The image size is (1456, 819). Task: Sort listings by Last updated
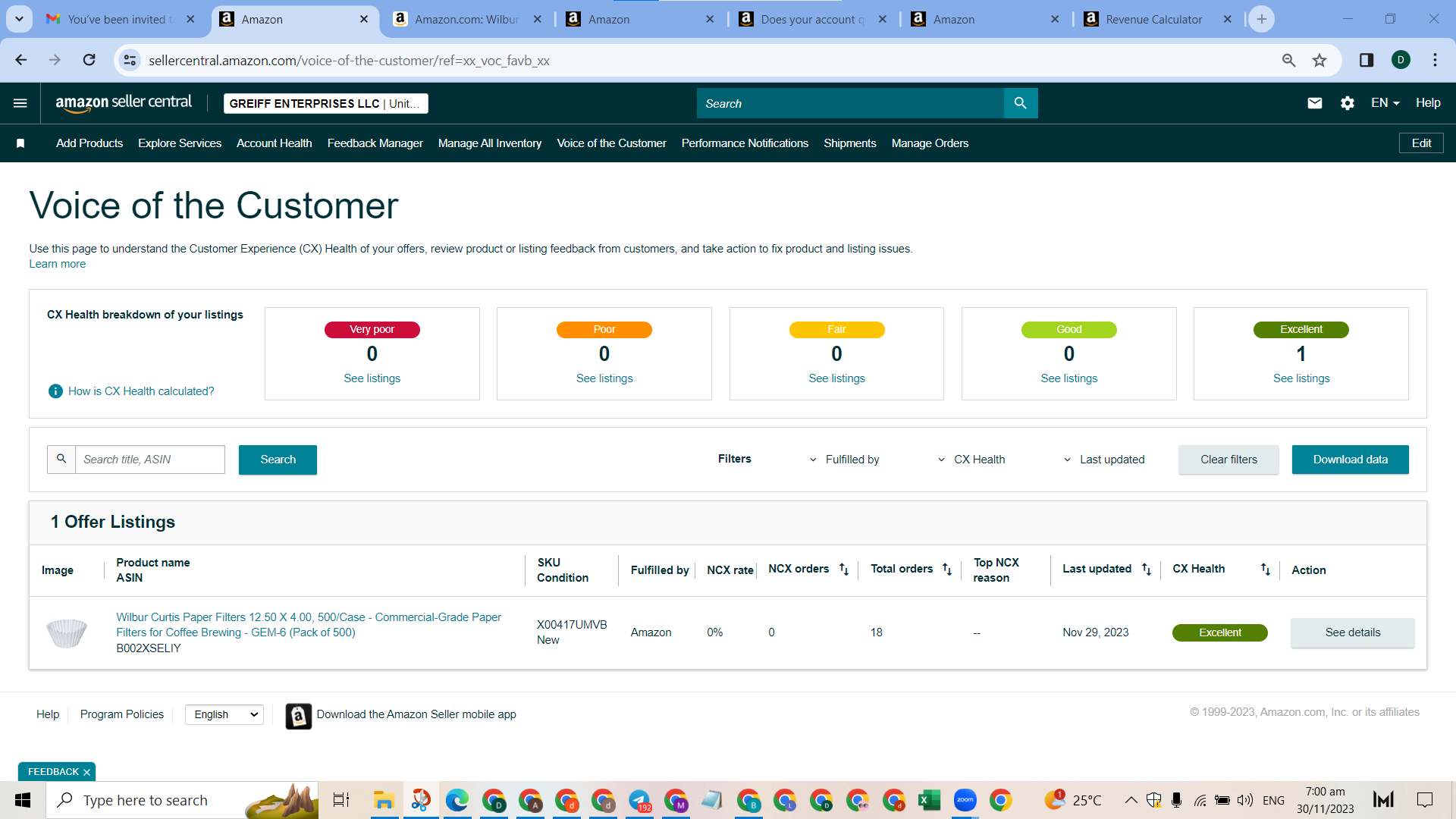click(x=1147, y=570)
